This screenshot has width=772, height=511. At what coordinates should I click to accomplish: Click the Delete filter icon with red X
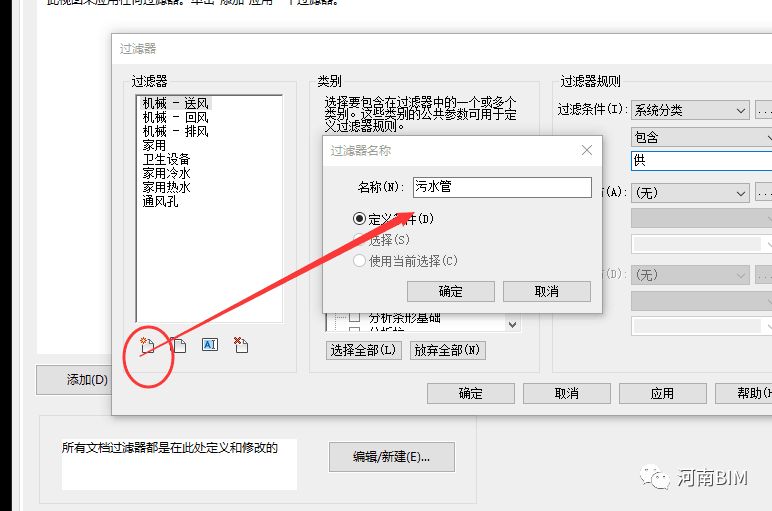coord(241,345)
